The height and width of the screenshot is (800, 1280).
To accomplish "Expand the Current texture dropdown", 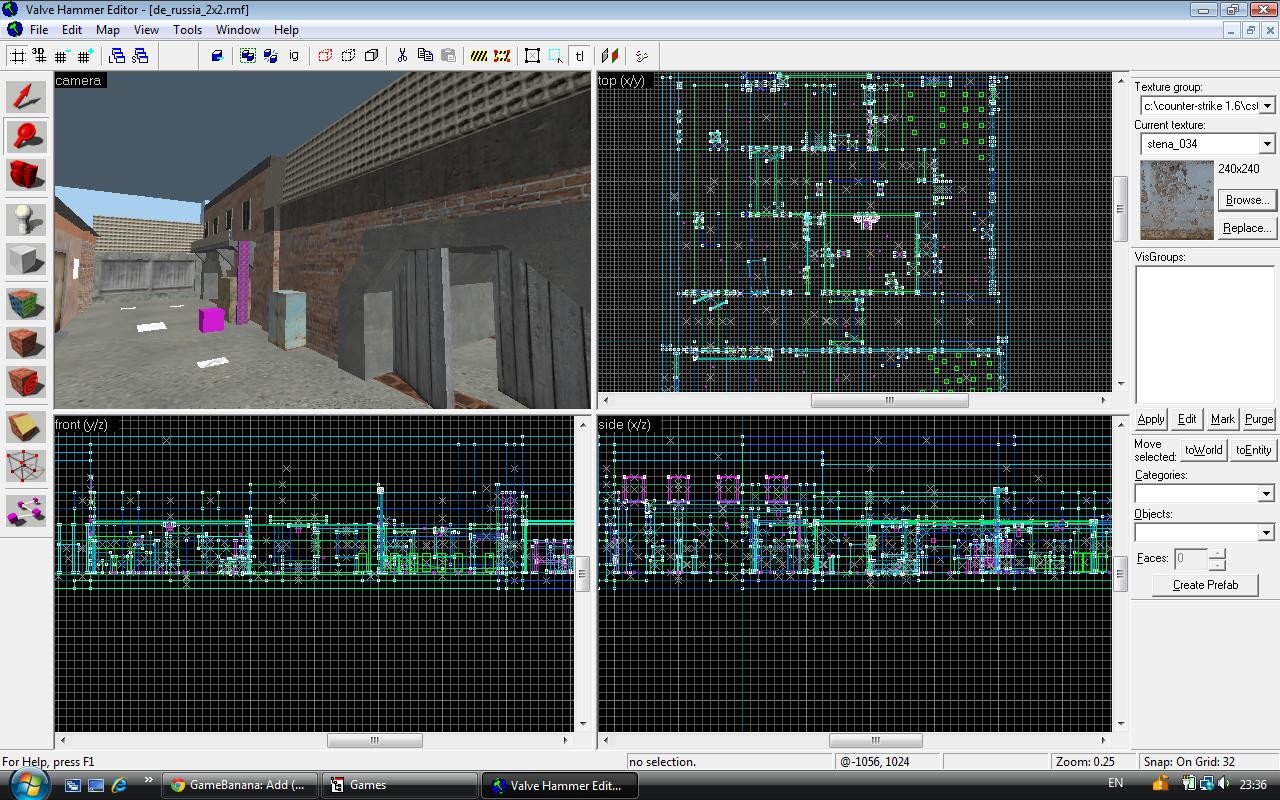I will tap(1266, 144).
